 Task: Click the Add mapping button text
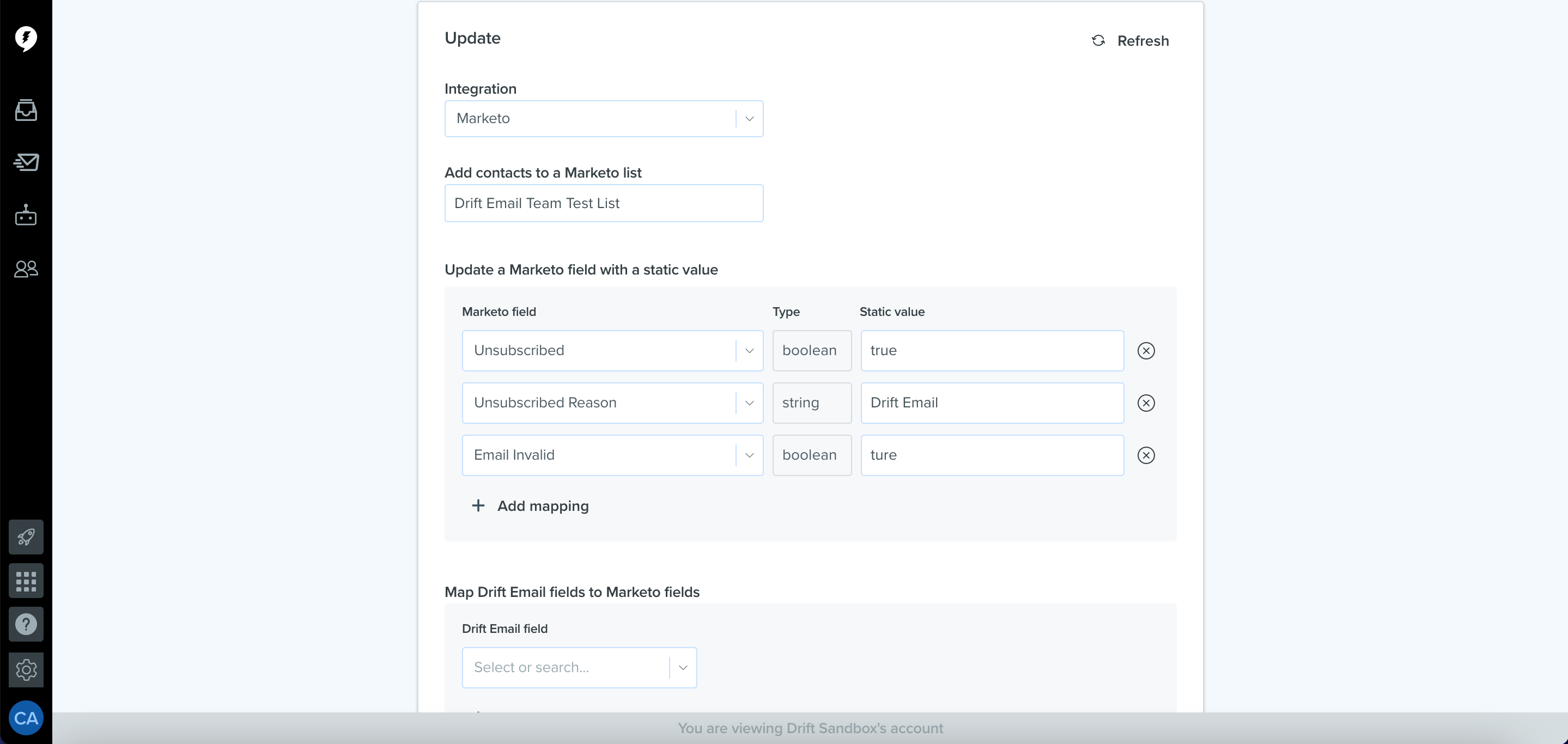tap(543, 505)
